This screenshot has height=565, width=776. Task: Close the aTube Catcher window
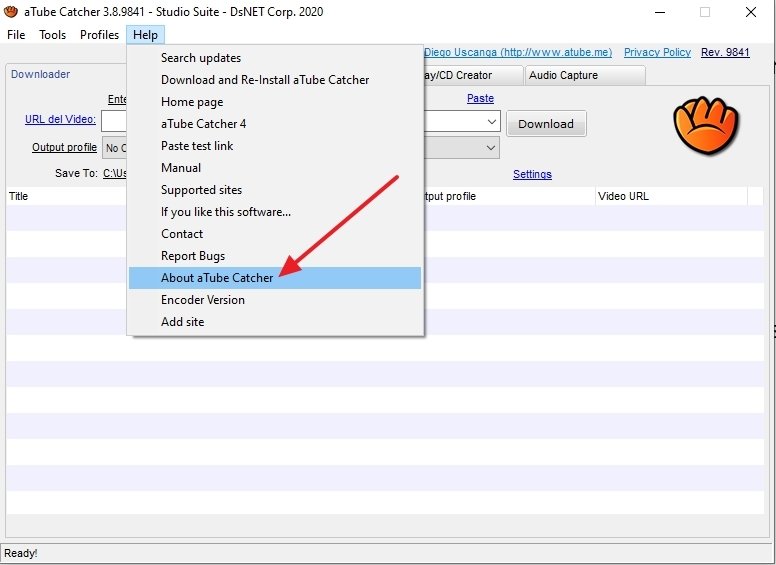[x=751, y=12]
